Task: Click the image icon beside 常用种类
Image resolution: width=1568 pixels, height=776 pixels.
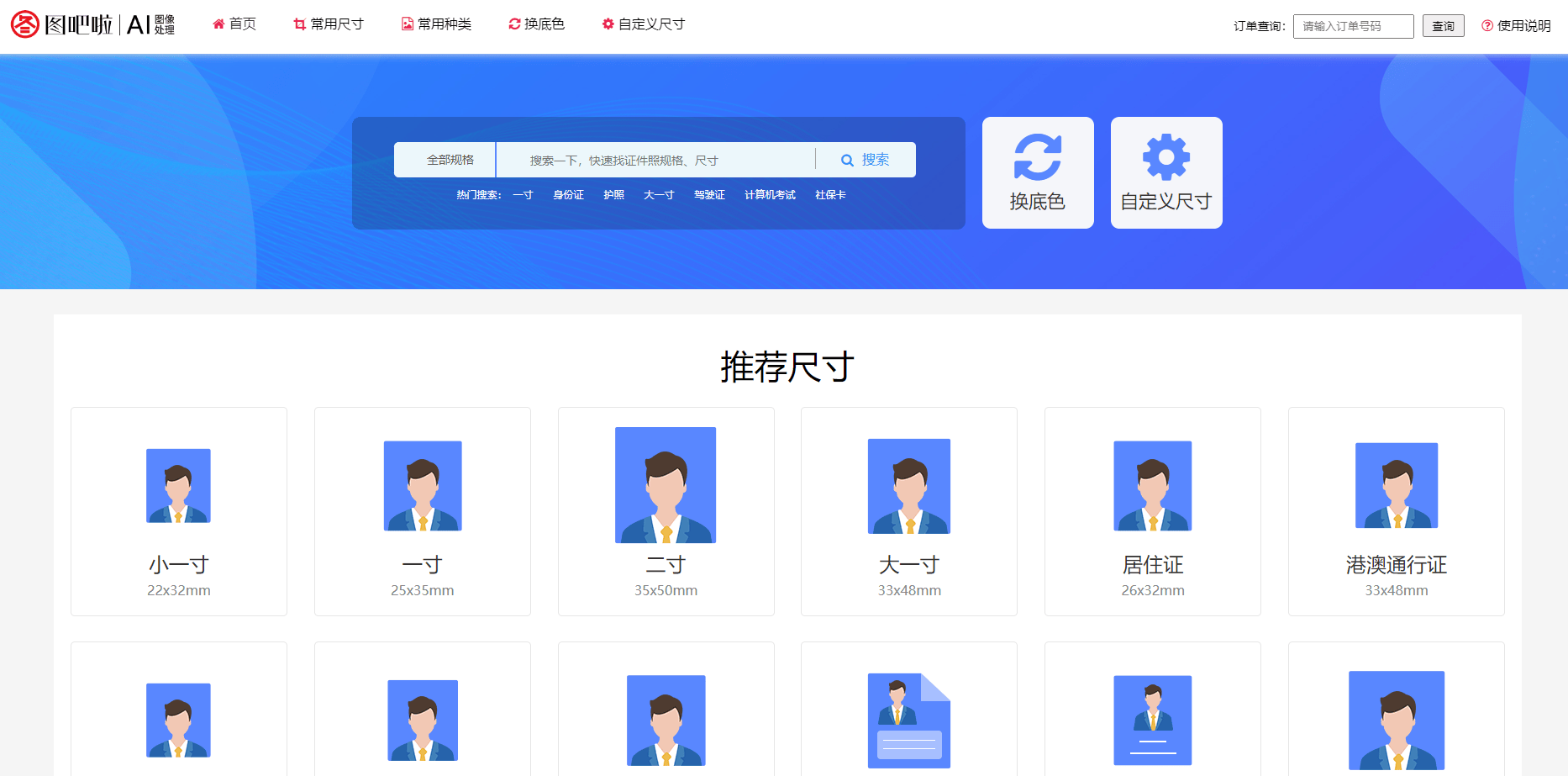Action: tap(406, 24)
